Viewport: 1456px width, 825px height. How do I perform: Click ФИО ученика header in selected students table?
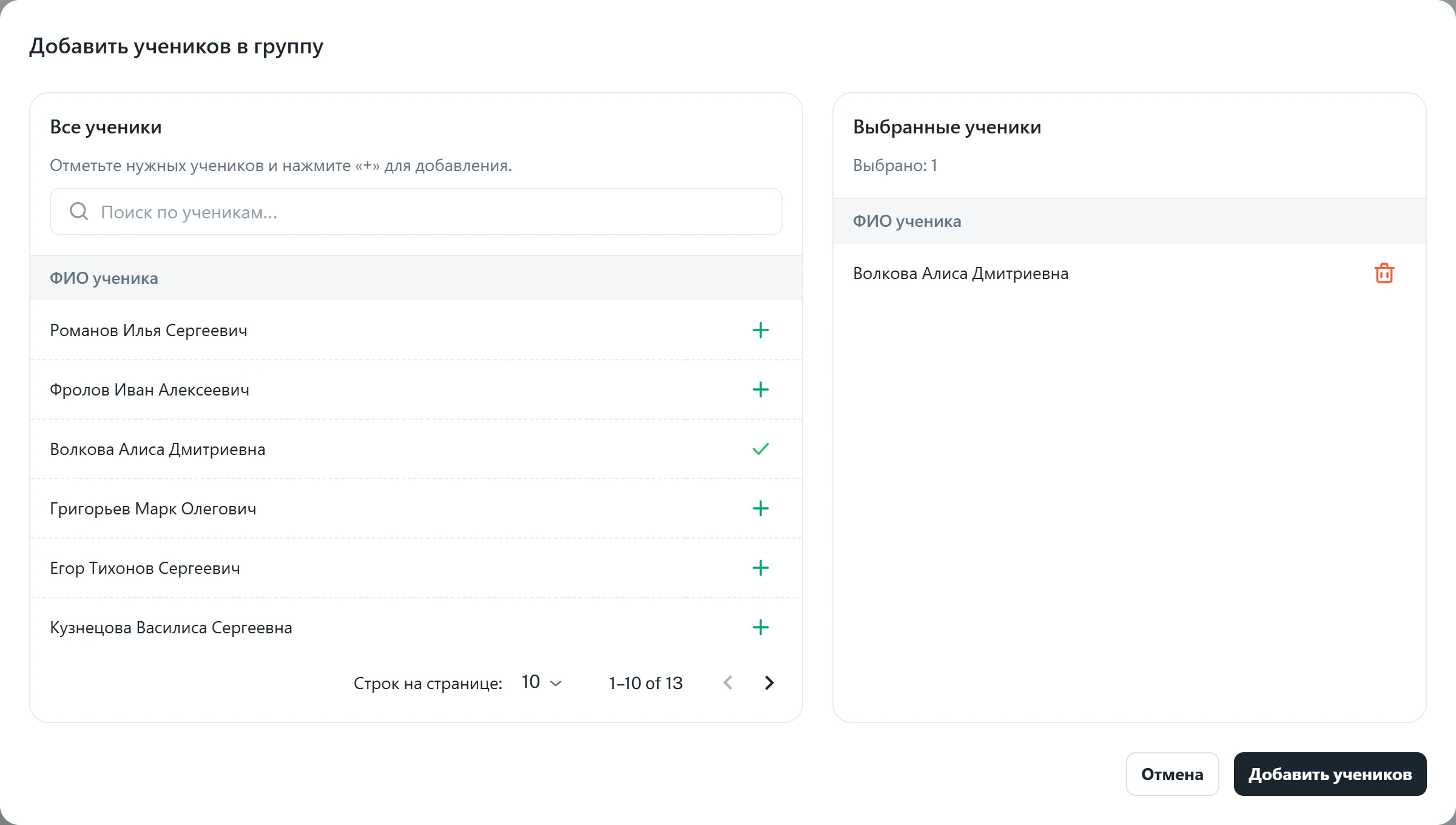coord(907,221)
